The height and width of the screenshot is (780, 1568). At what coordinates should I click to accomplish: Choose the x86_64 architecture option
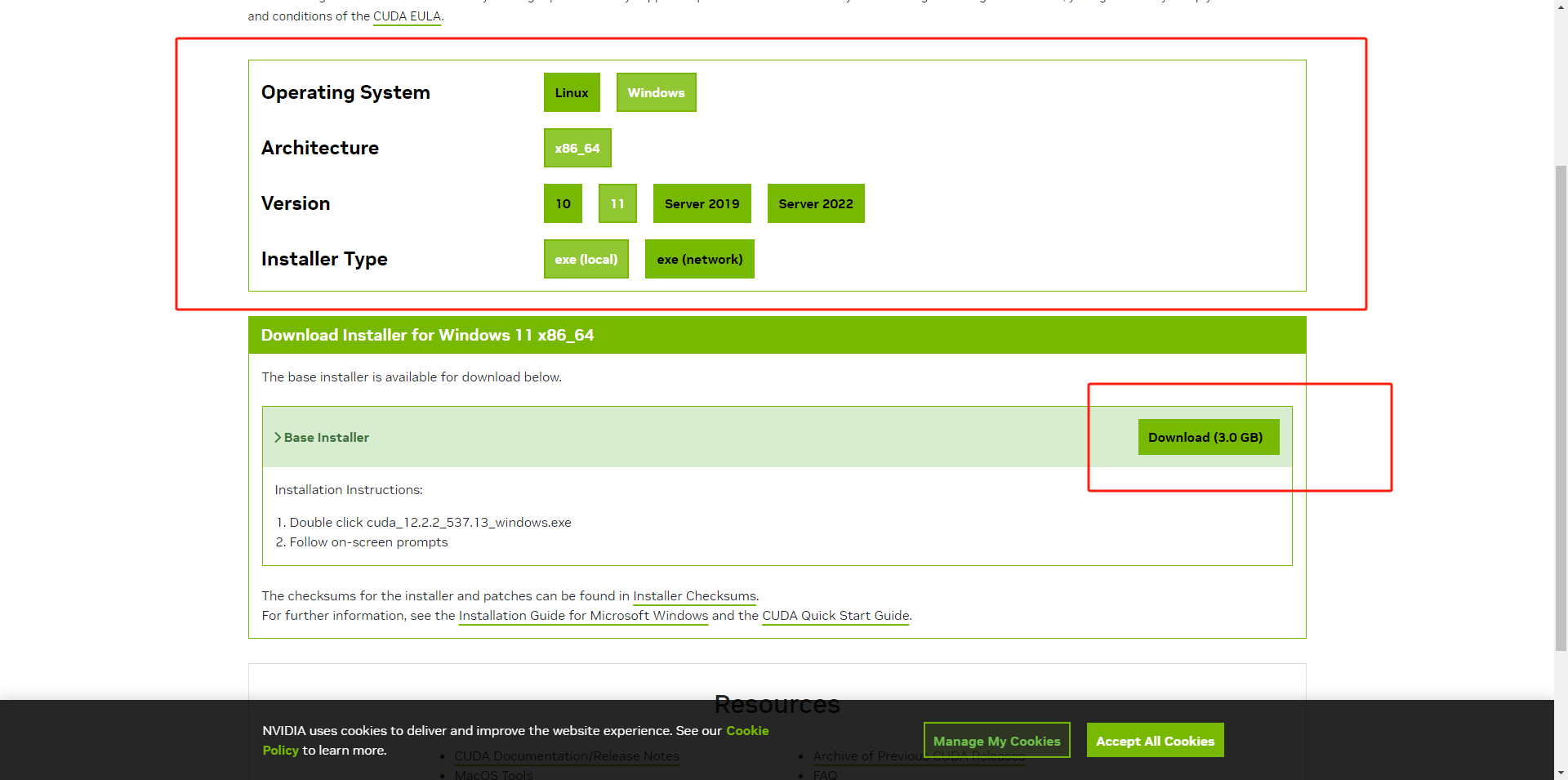point(577,148)
